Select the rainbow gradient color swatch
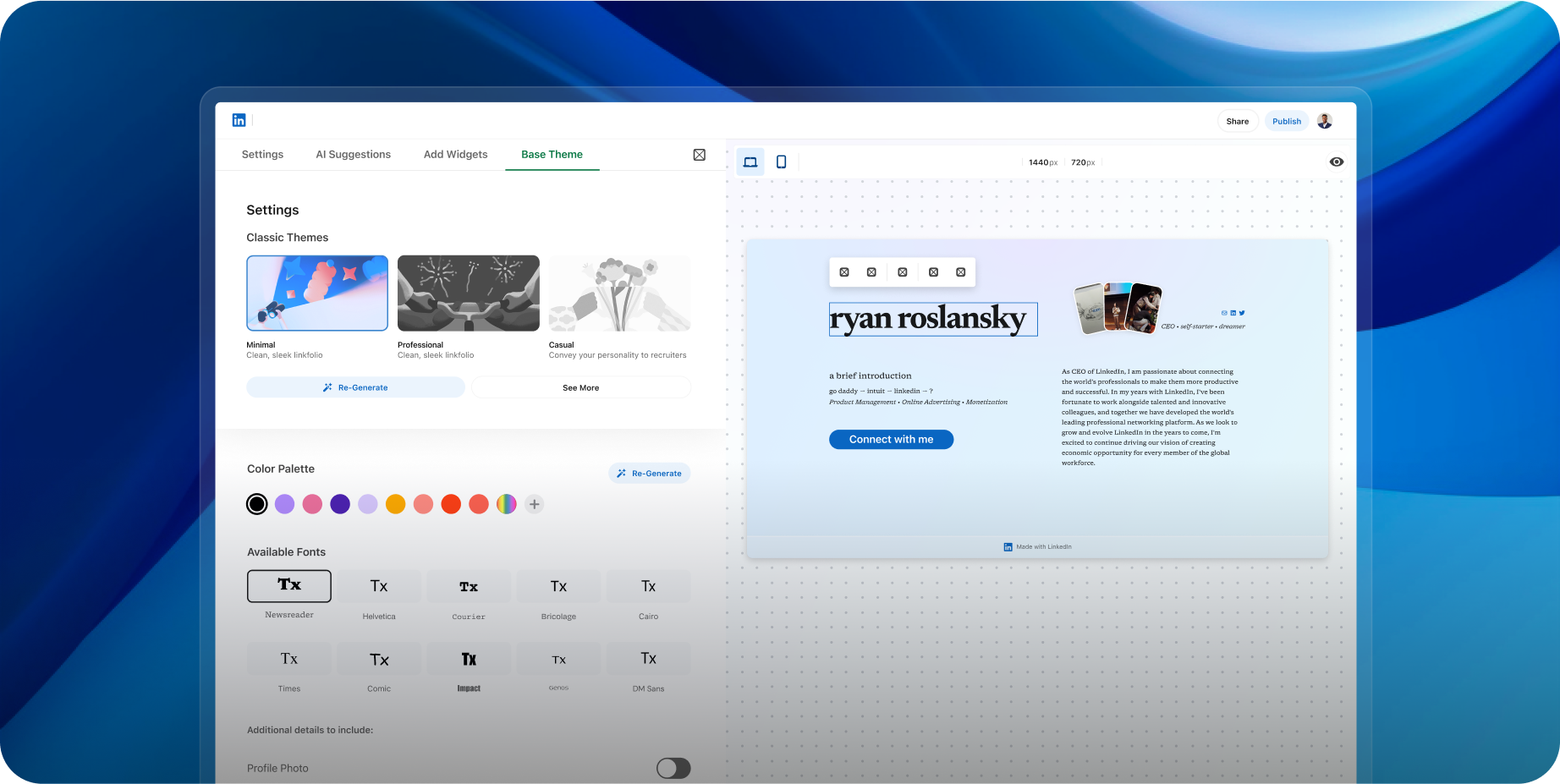The image size is (1560, 784). point(507,504)
